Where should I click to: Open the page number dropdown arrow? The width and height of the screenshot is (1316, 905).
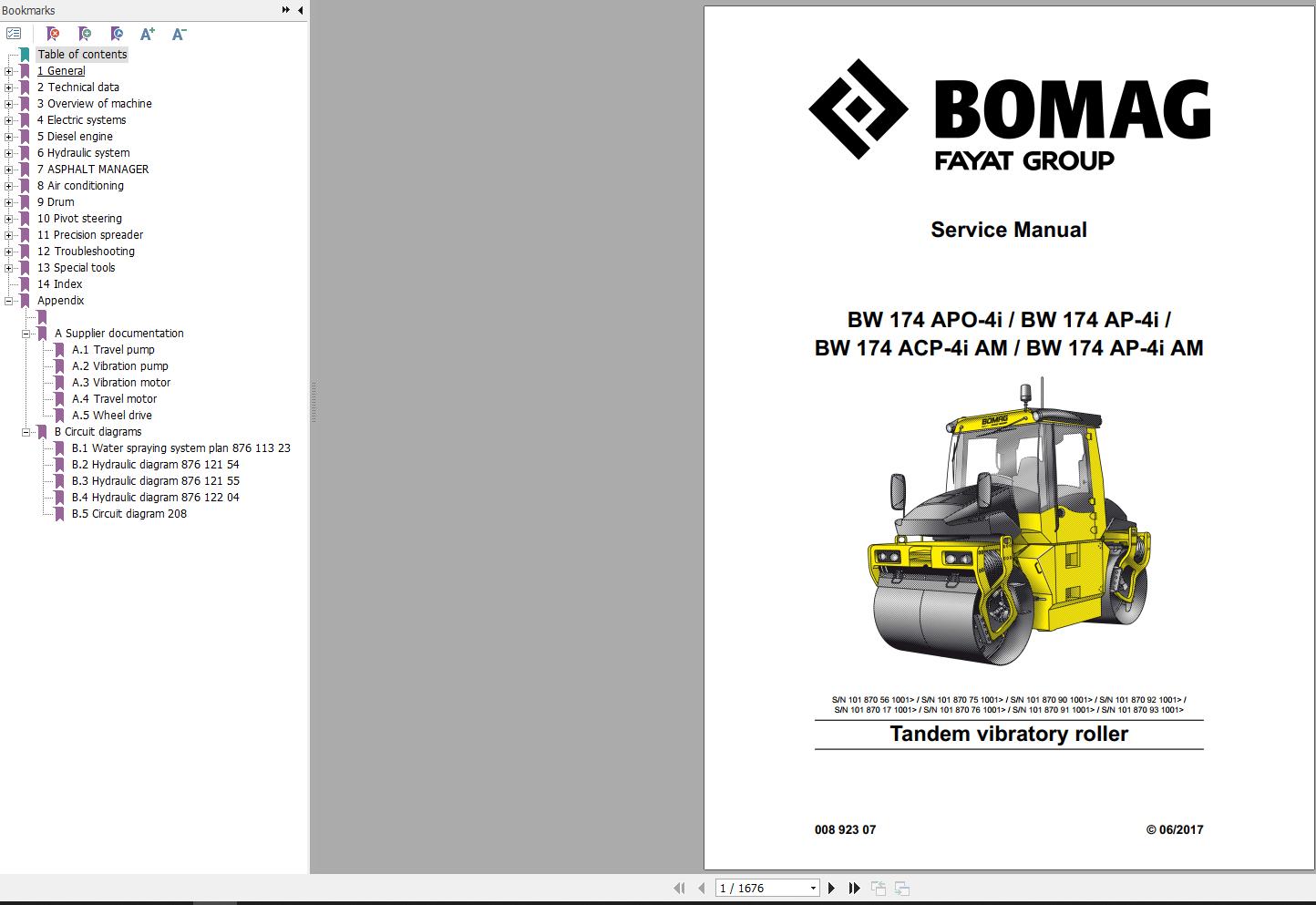tap(813, 888)
